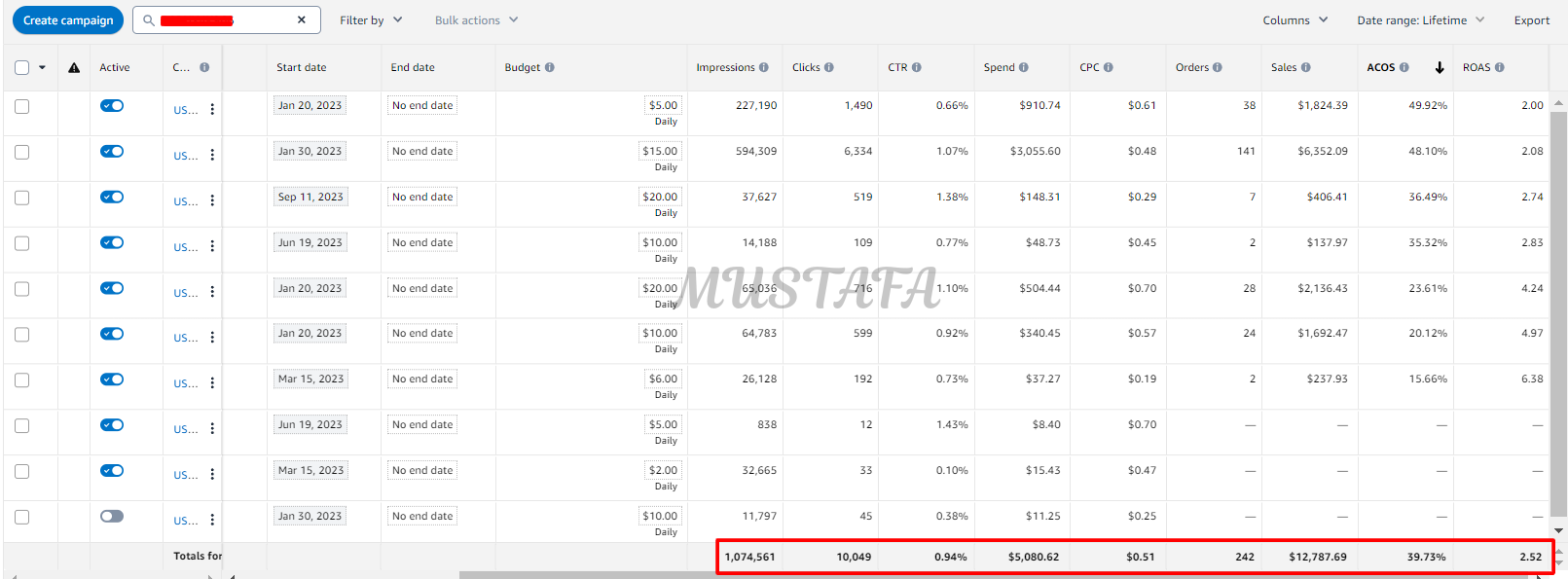Click the Create campaign button

point(68,20)
